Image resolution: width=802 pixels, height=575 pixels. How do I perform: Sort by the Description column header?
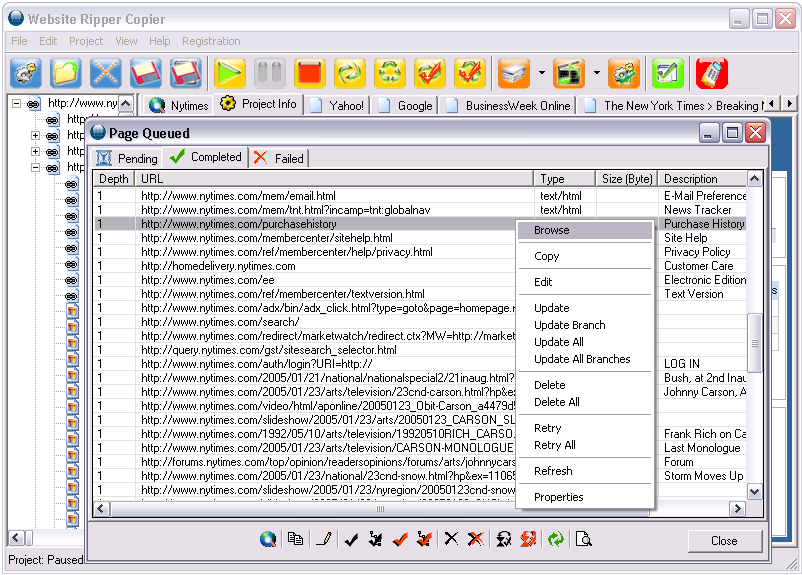(x=702, y=179)
